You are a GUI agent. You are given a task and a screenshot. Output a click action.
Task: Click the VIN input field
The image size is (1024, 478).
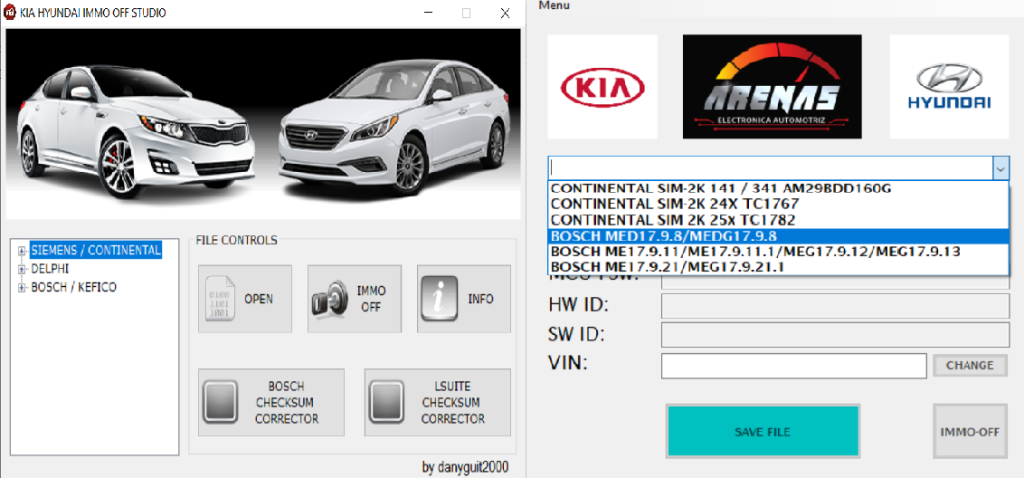point(794,366)
